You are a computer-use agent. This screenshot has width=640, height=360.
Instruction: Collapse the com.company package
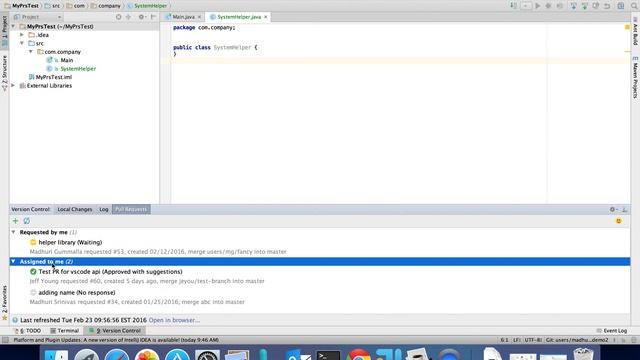(x=31, y=52)
